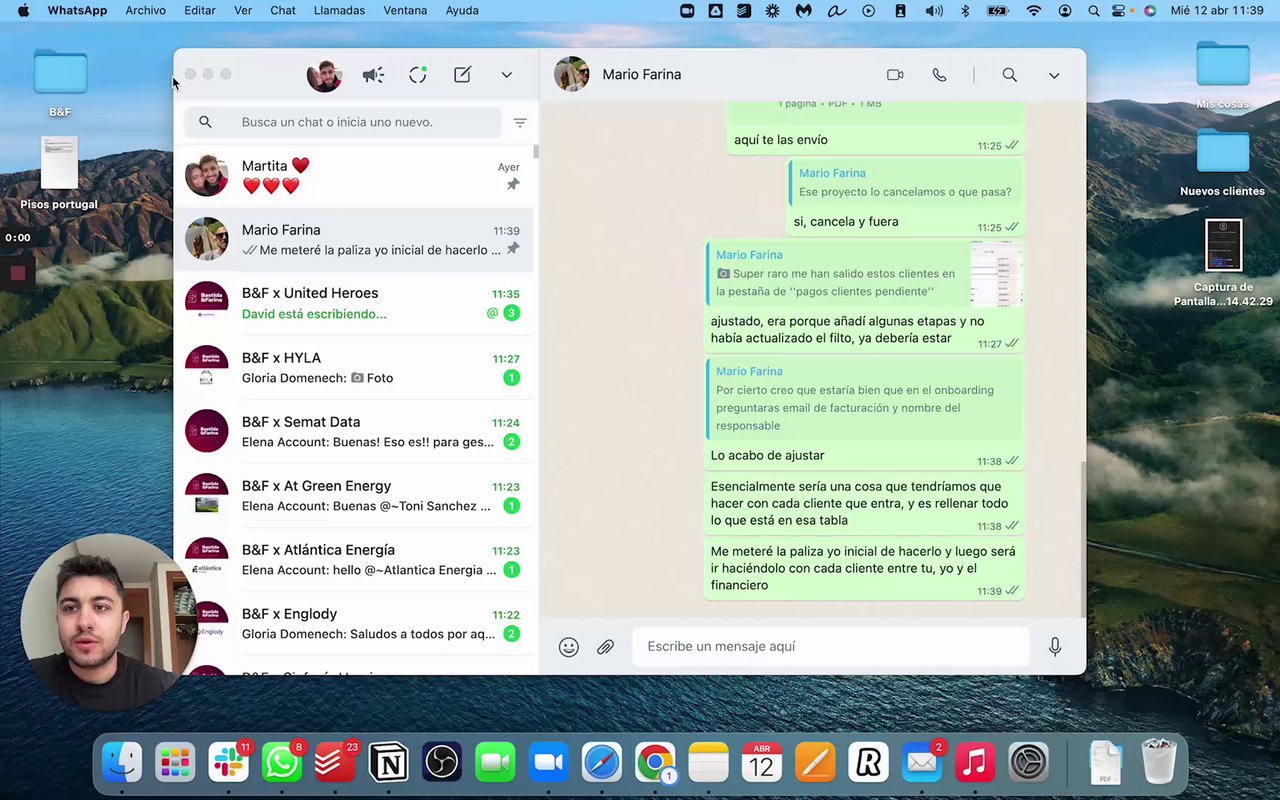Expand the conversation options chevron in chat header
This screenshot has width=1280, height=800.
(1054, 75)
